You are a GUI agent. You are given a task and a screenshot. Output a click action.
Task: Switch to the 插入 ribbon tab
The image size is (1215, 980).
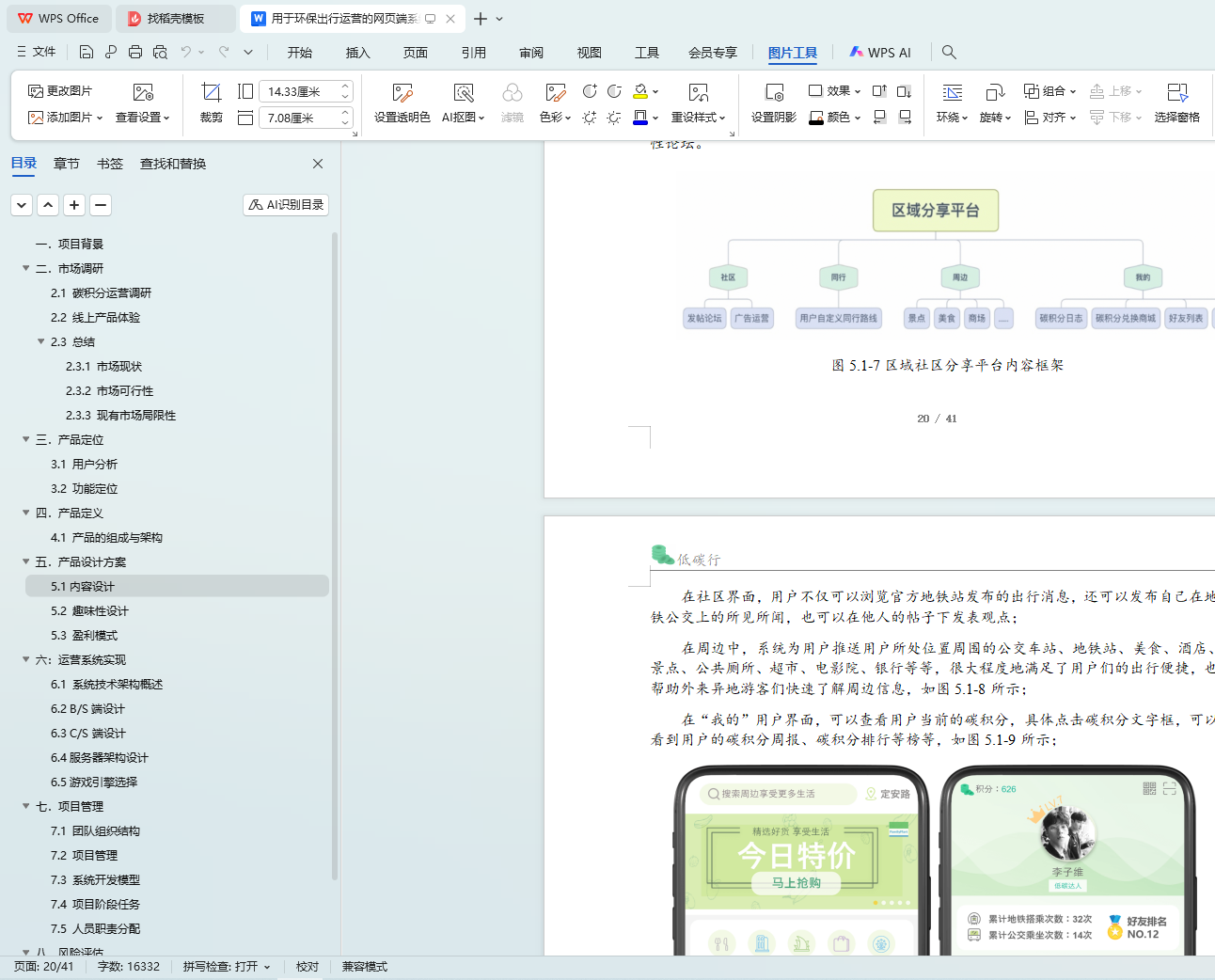357,53
